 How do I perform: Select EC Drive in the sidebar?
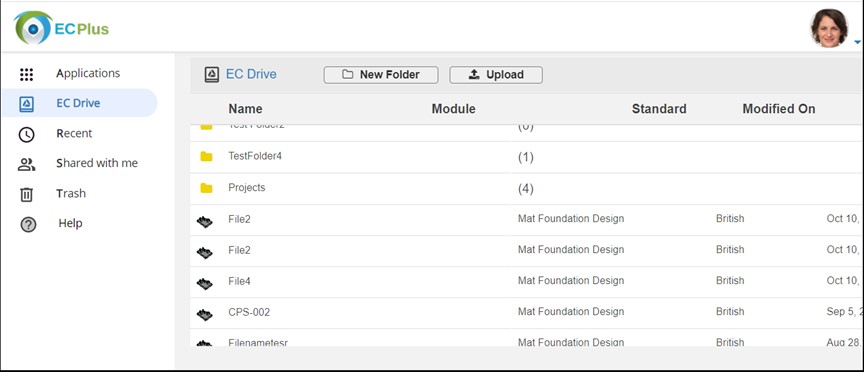point(78,103)
